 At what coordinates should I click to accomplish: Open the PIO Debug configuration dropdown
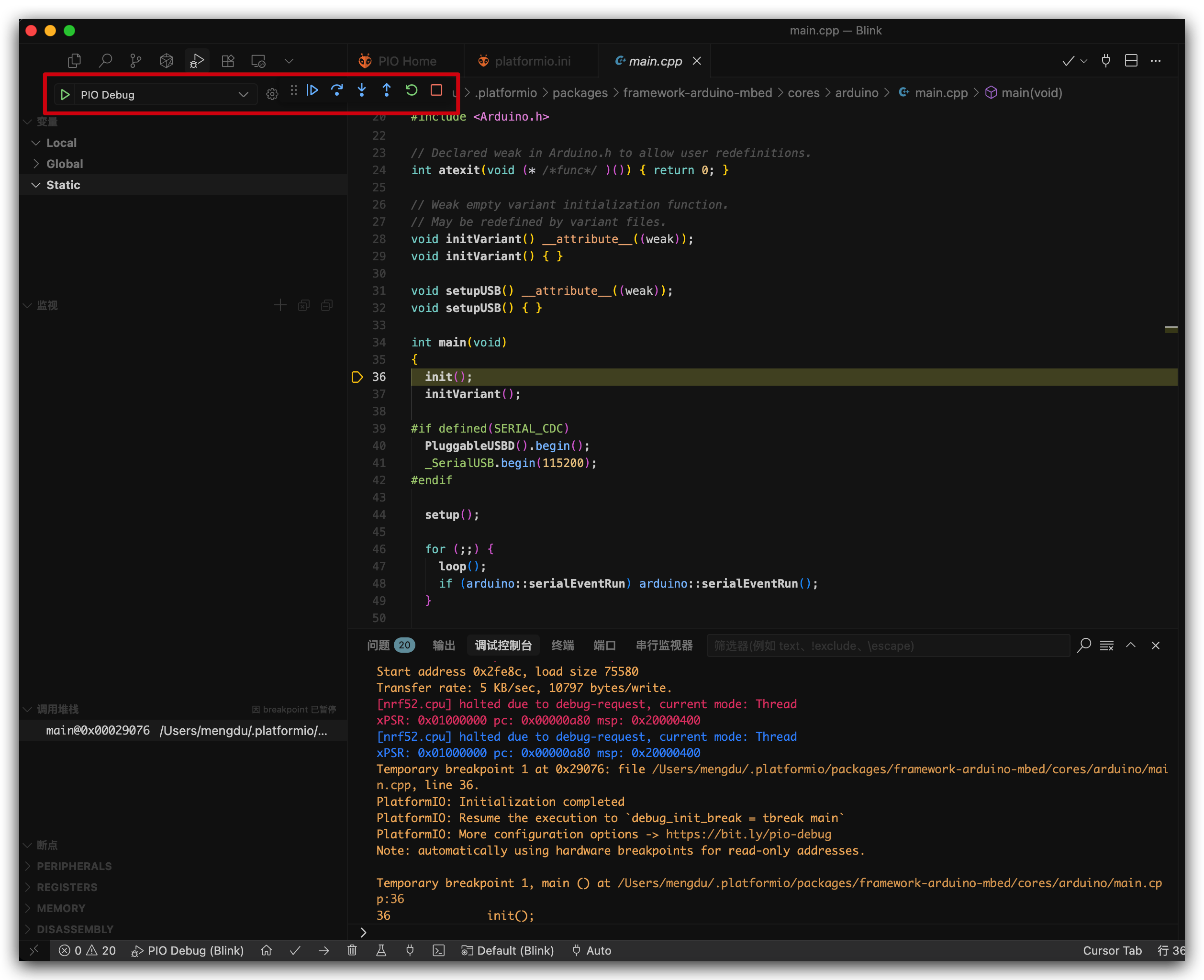tap(243, 94)
